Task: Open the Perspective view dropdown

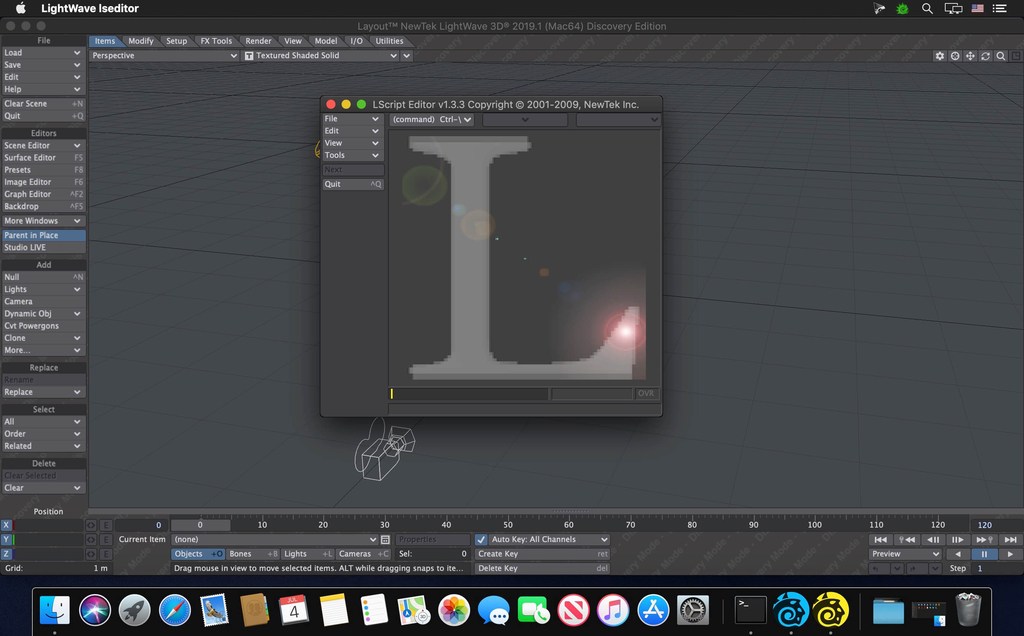Action: pos(163,55)
